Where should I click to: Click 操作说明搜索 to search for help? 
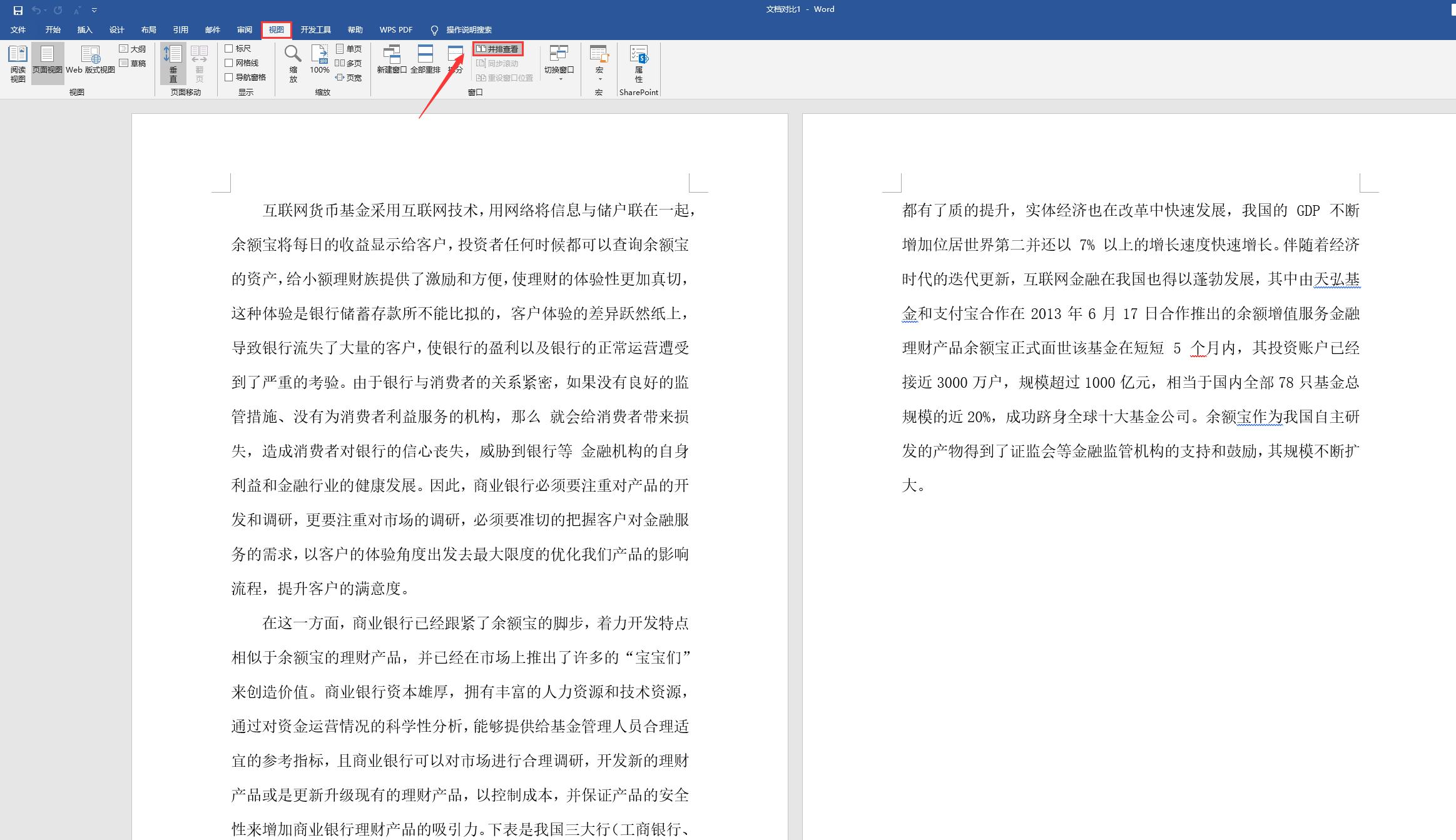pos(468,29)
